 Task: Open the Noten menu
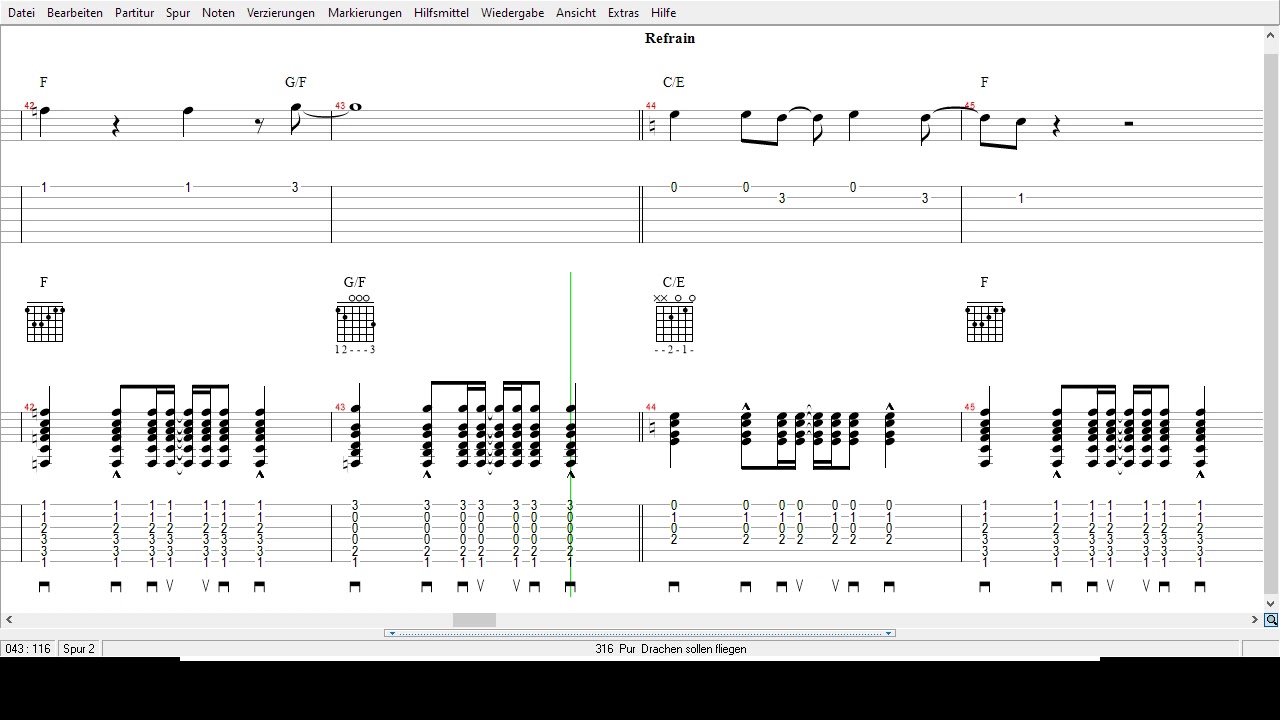click(x=218, y=13)
